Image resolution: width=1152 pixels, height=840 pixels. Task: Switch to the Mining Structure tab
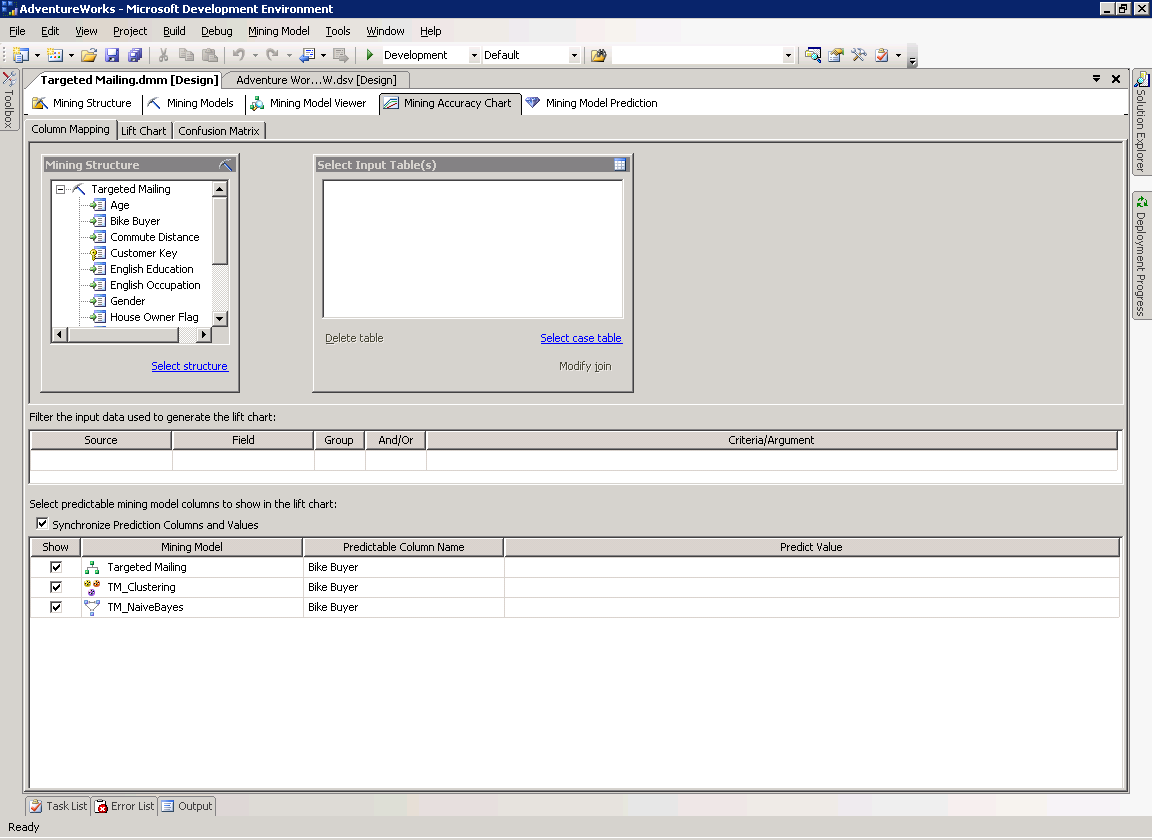coord(82,103)
